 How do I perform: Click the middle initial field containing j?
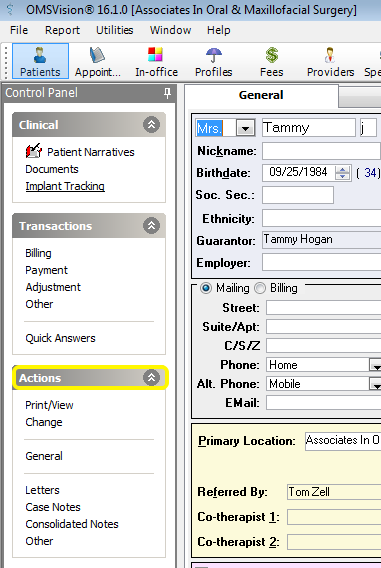click(368, 128)
